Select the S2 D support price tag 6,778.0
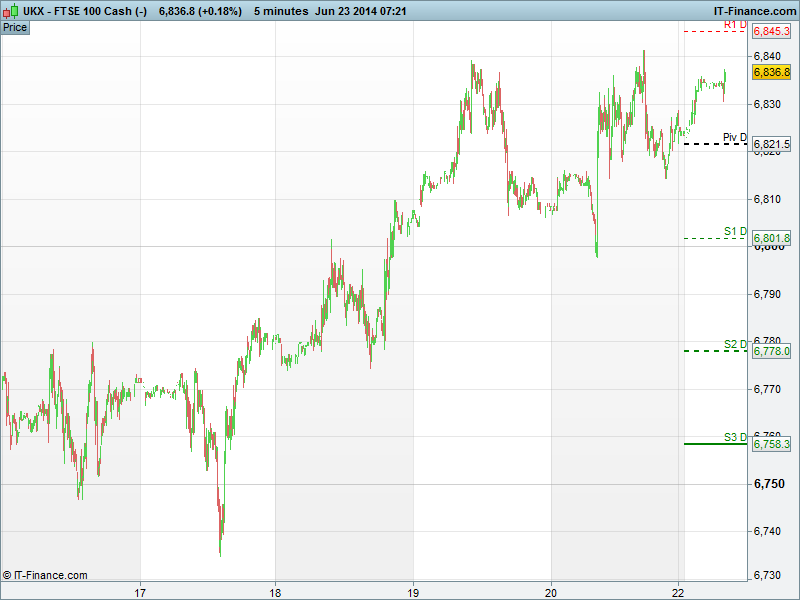Image resolution: width=800 pixels, height=600 pixels. [771, 351]
